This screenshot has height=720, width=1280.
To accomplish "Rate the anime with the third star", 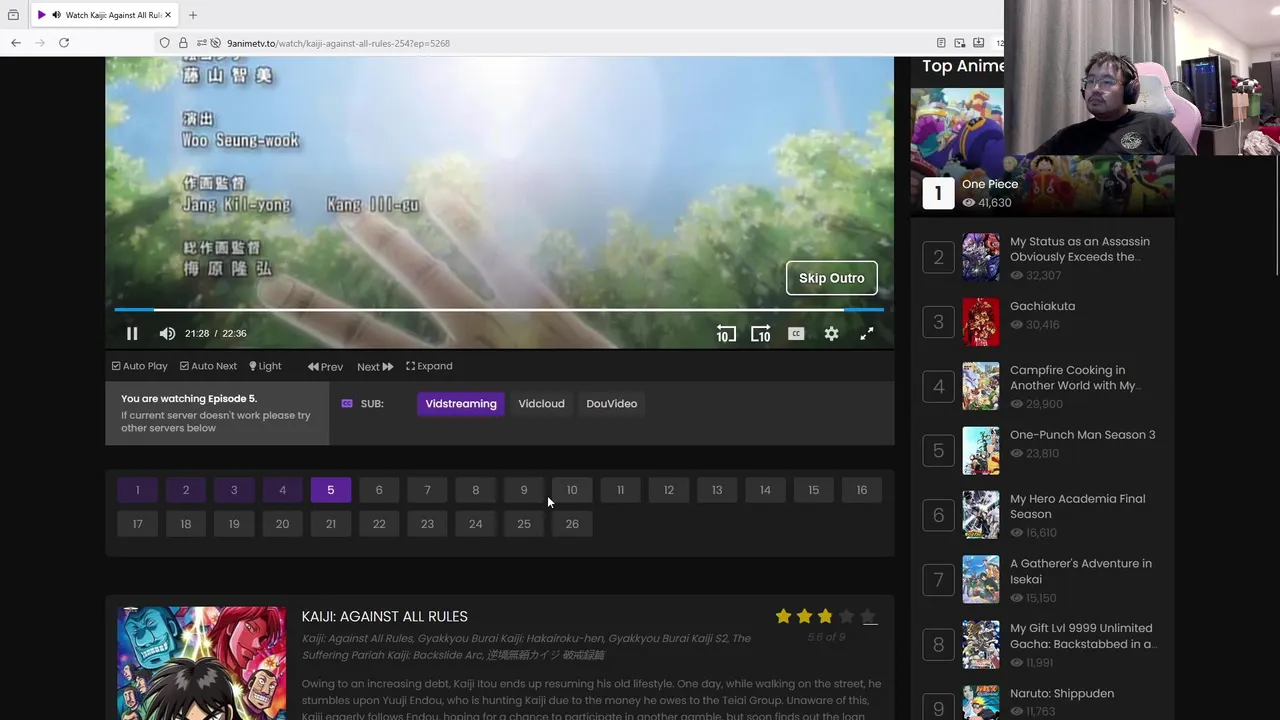I will [825, 617].
